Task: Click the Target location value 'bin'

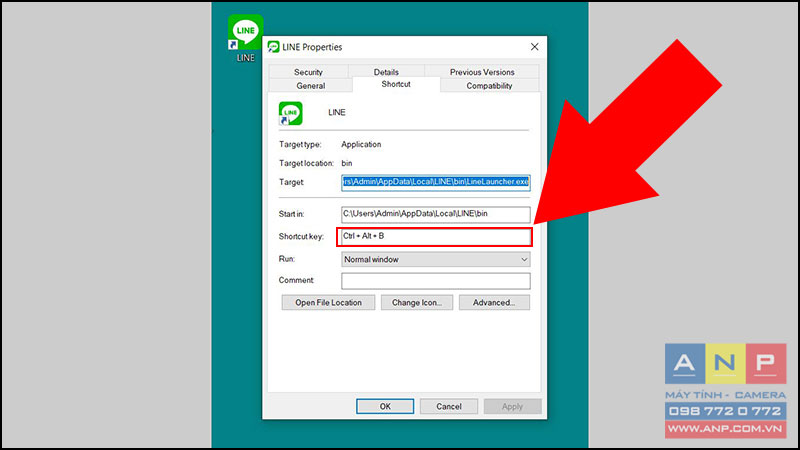Action: click(347, 163)
